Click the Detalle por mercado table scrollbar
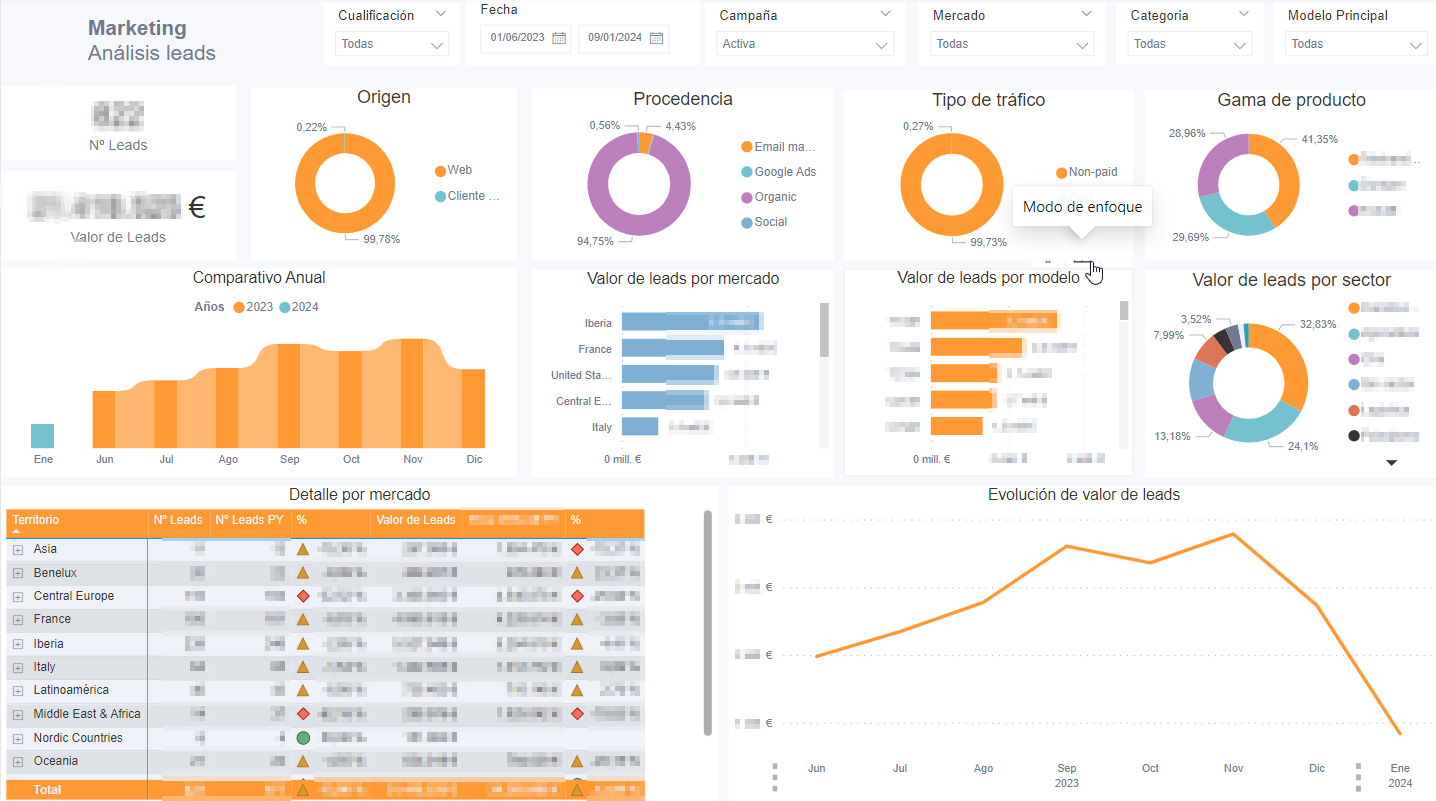Viewport: 1436px width, 801px height. click(x=708, y=623)
